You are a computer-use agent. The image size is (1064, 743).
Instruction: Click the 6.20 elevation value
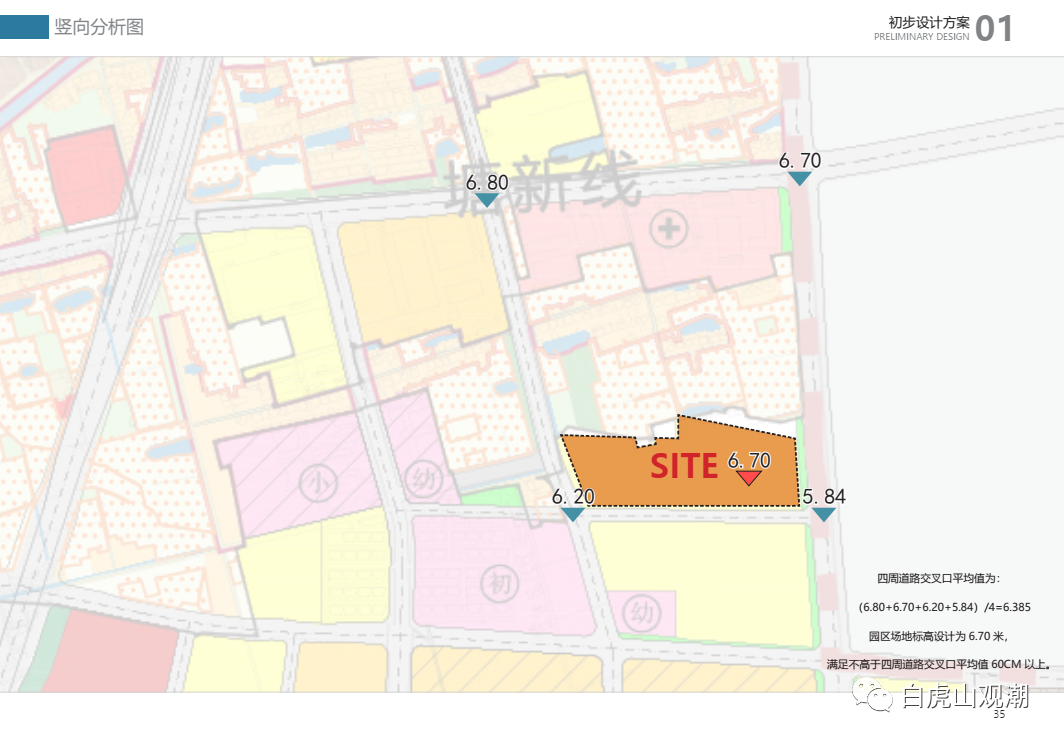point(573,497)
